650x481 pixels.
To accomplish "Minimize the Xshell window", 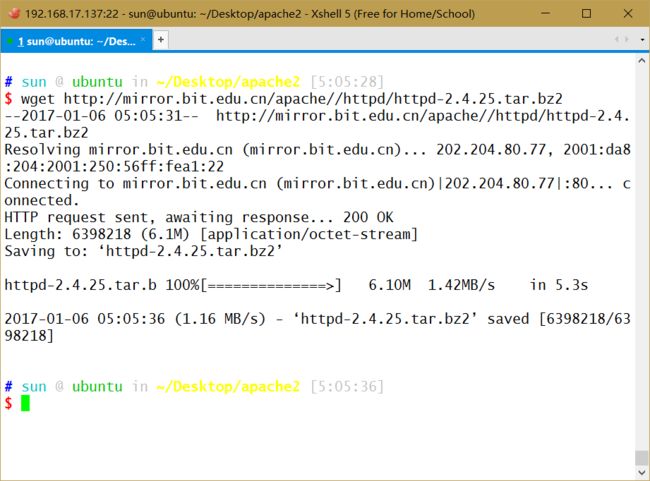I will pos(546,13).
